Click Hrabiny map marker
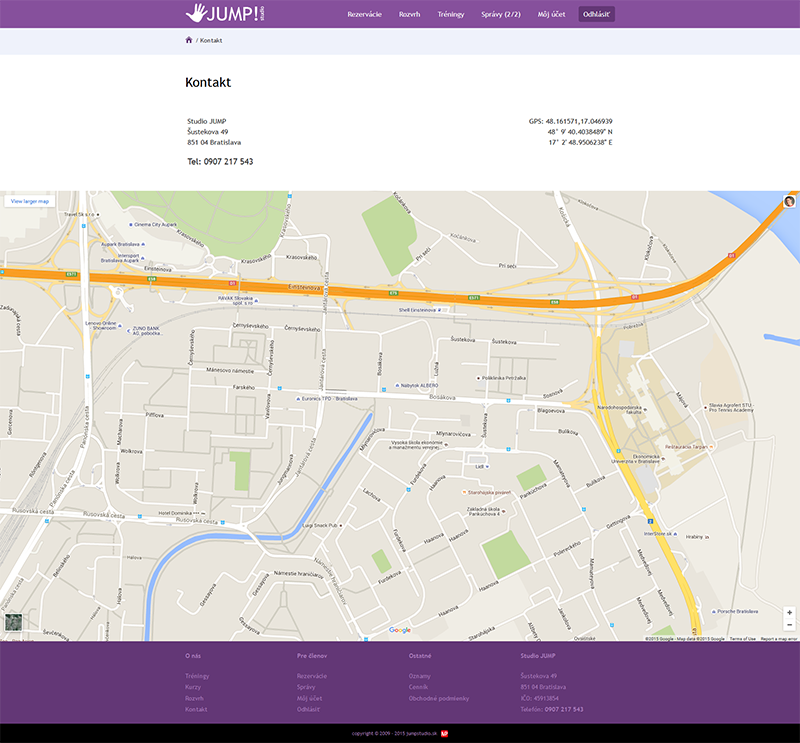 (697, 537)
